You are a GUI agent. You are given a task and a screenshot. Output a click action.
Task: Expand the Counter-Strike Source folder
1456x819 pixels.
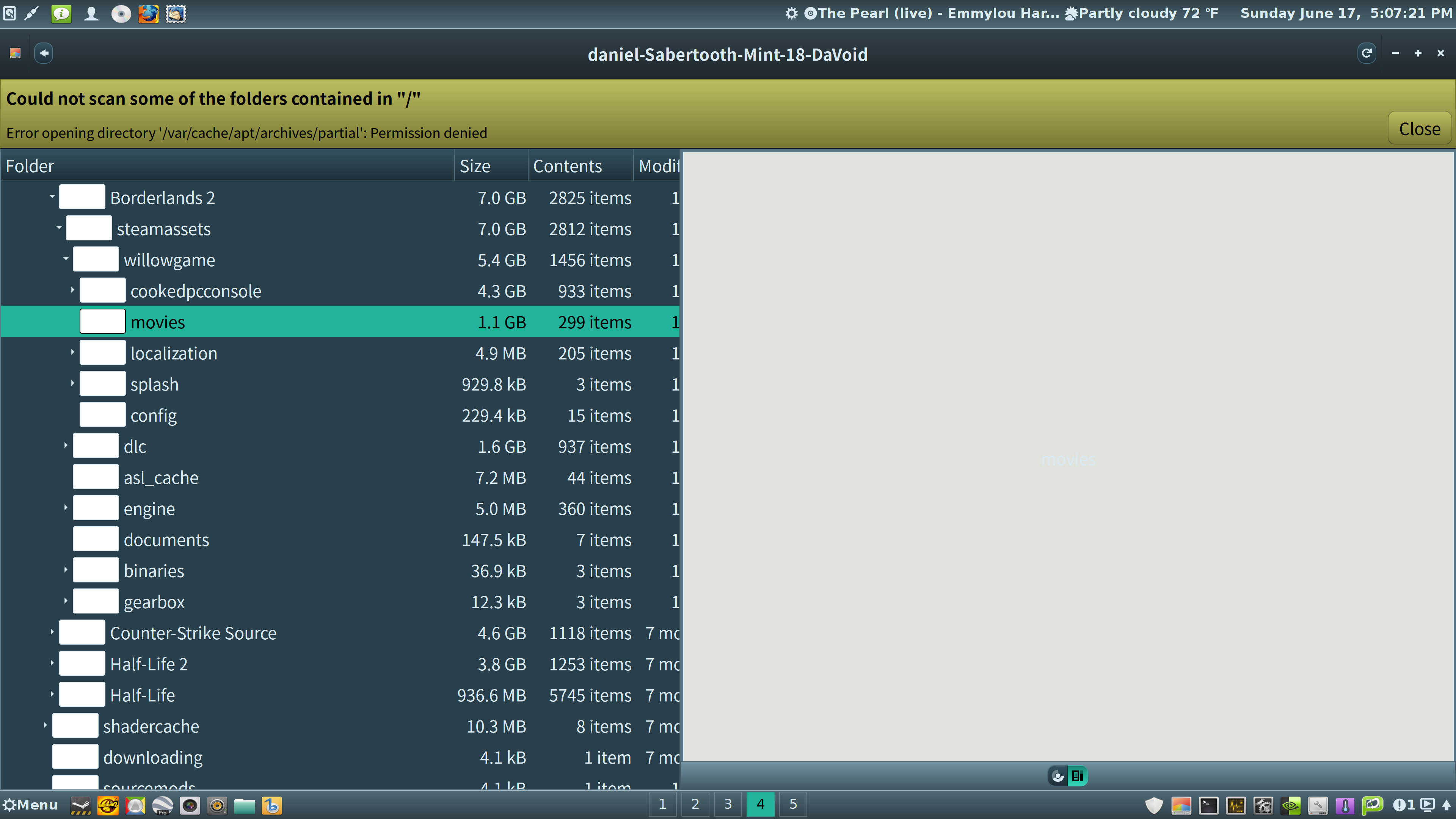point(52,632)
